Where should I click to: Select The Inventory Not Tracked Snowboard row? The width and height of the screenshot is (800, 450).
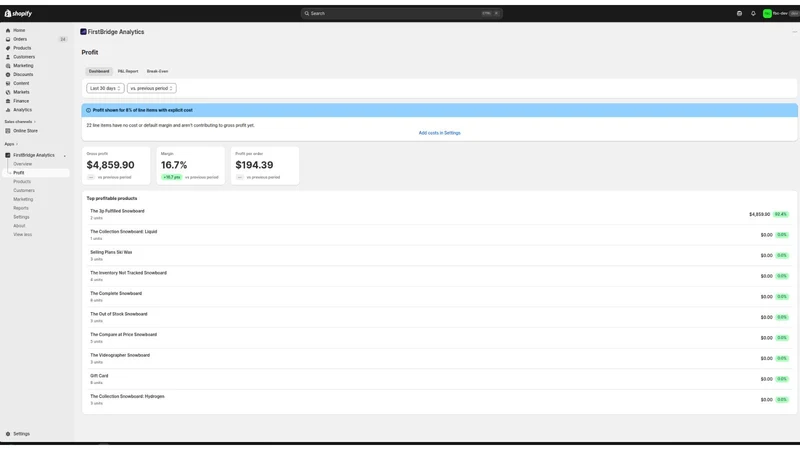(x=439, y=276)
